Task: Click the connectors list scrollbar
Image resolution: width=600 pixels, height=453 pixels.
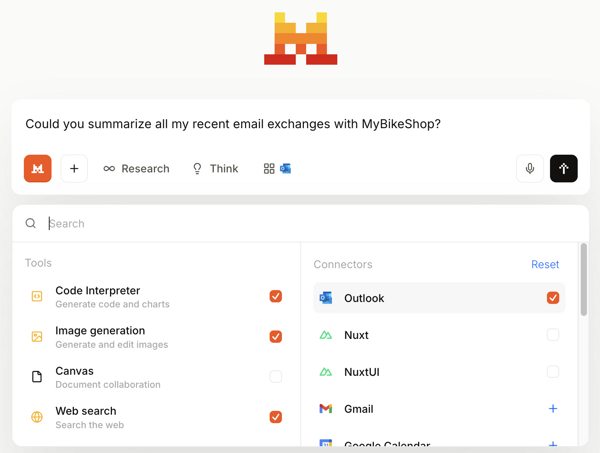Action: coord(584,279)
